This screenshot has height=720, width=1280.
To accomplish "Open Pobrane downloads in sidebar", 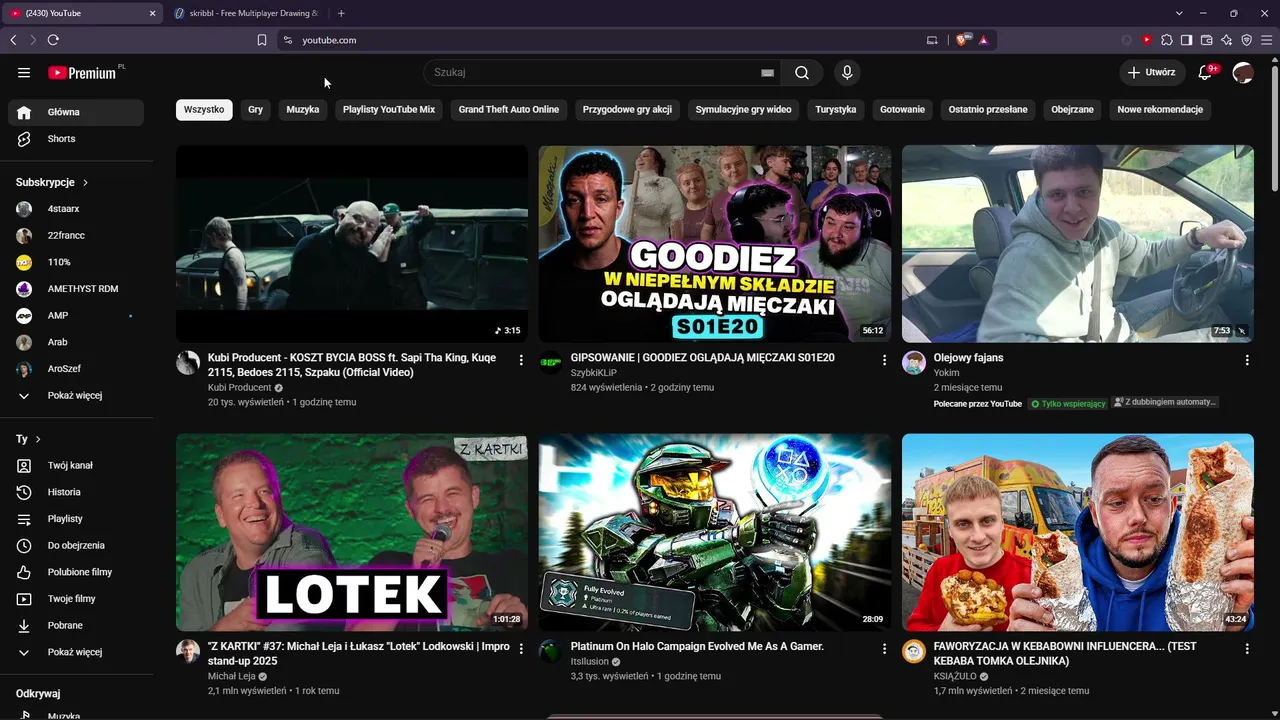I will click(x=76, y=625).
